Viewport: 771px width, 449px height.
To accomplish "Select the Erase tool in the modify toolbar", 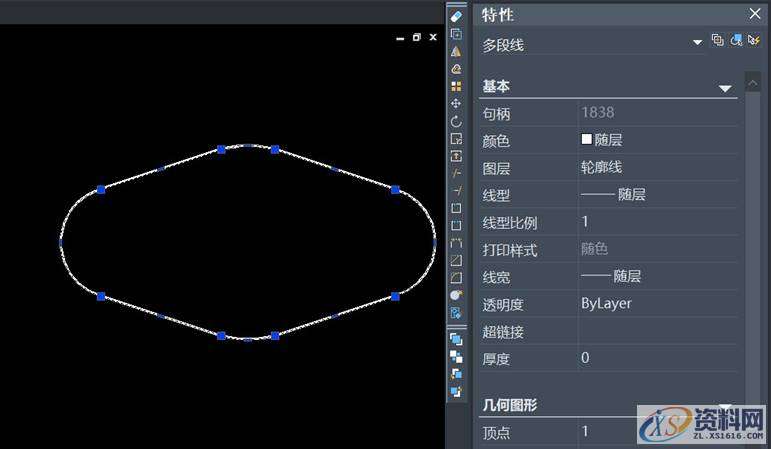I will (x=456, y=17).
